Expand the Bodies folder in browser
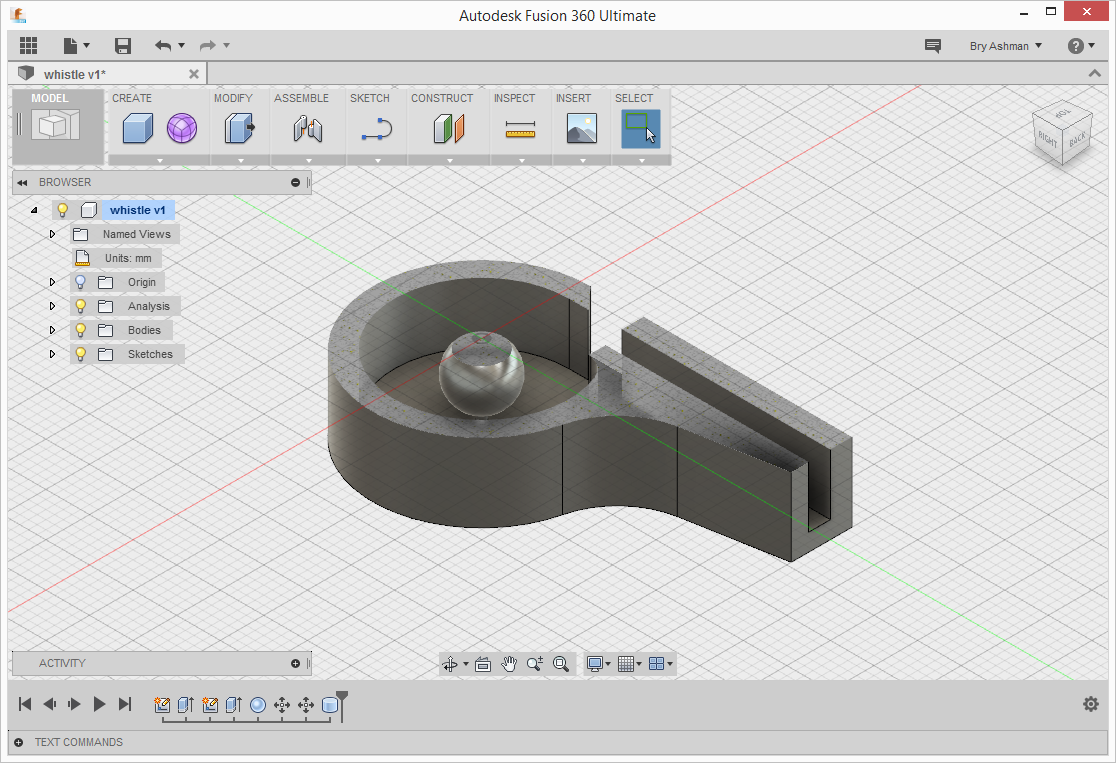The height and width of the screenshot is (763, 1116). click(x=53, y=330)
